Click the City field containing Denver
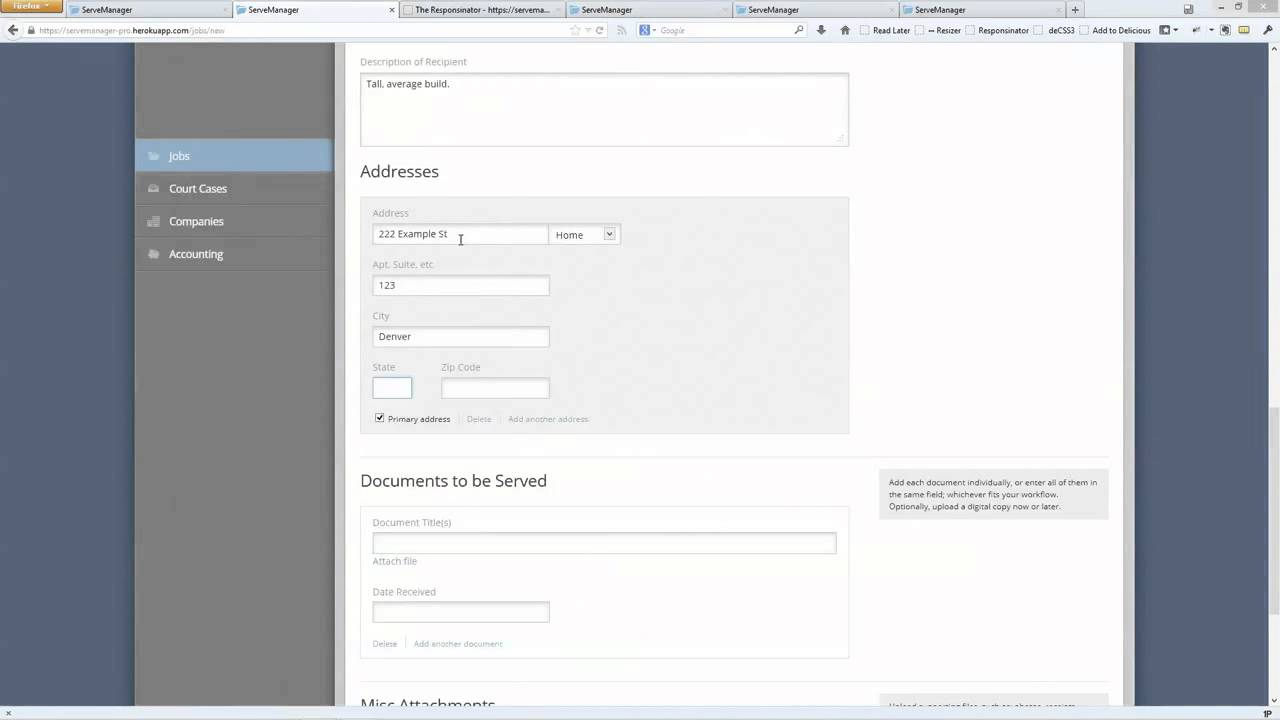This screenshot has width=1280, height=720. (461, 336)
